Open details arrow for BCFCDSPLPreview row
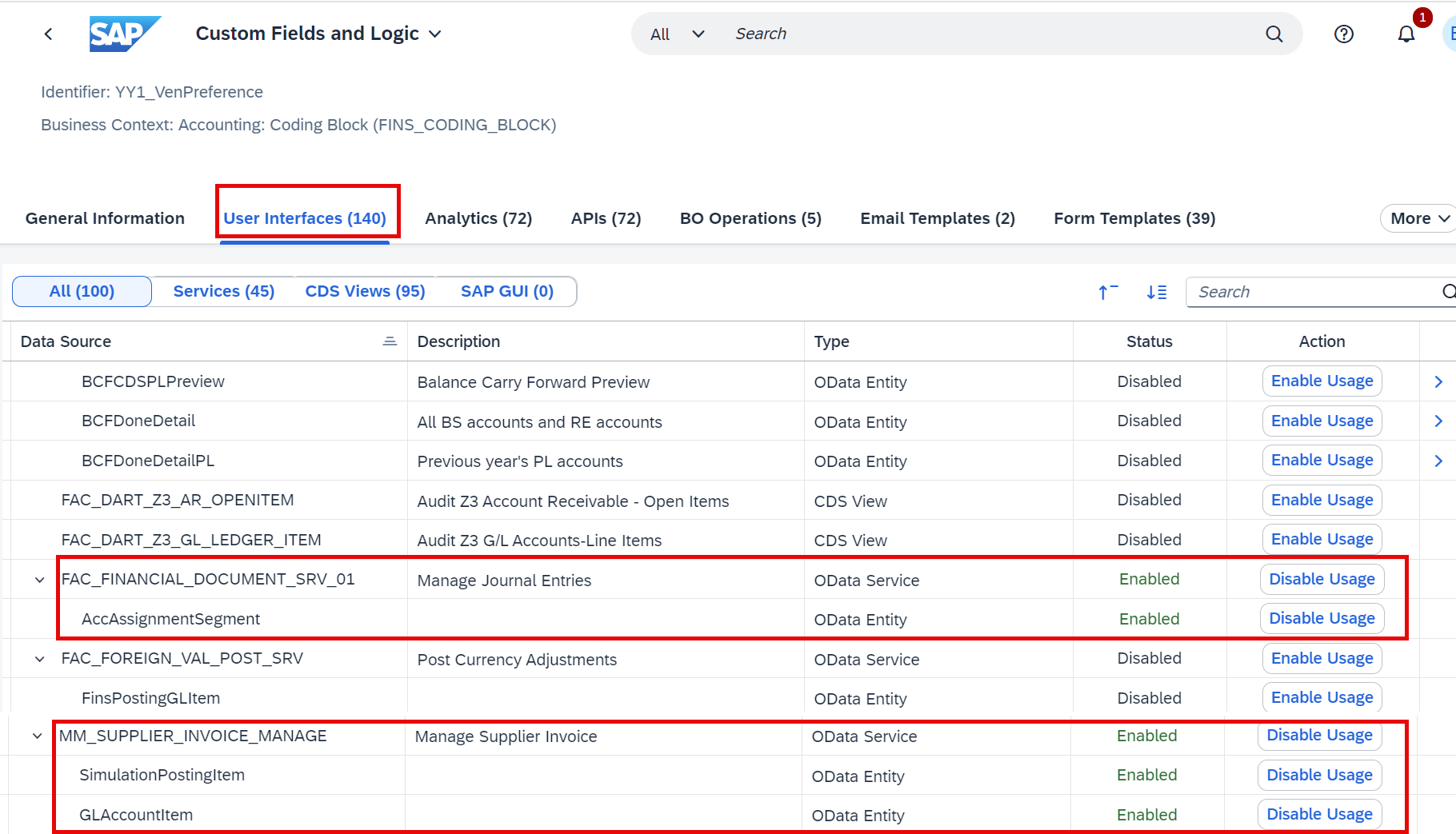Image resolution: width=1456 pixels, height=834 pixels. click(x=1438, y=381)
